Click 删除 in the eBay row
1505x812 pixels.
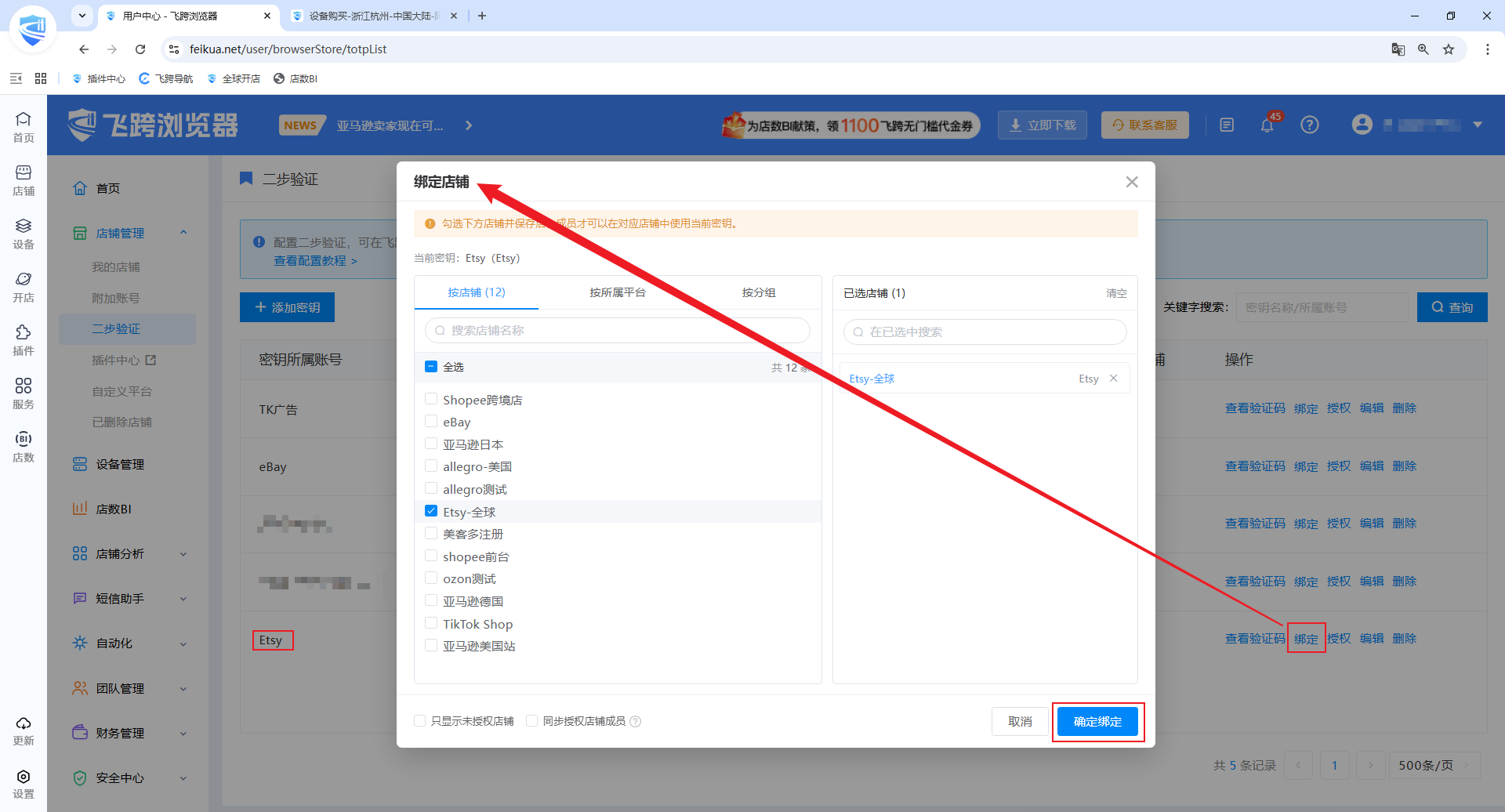[1405, 466]
